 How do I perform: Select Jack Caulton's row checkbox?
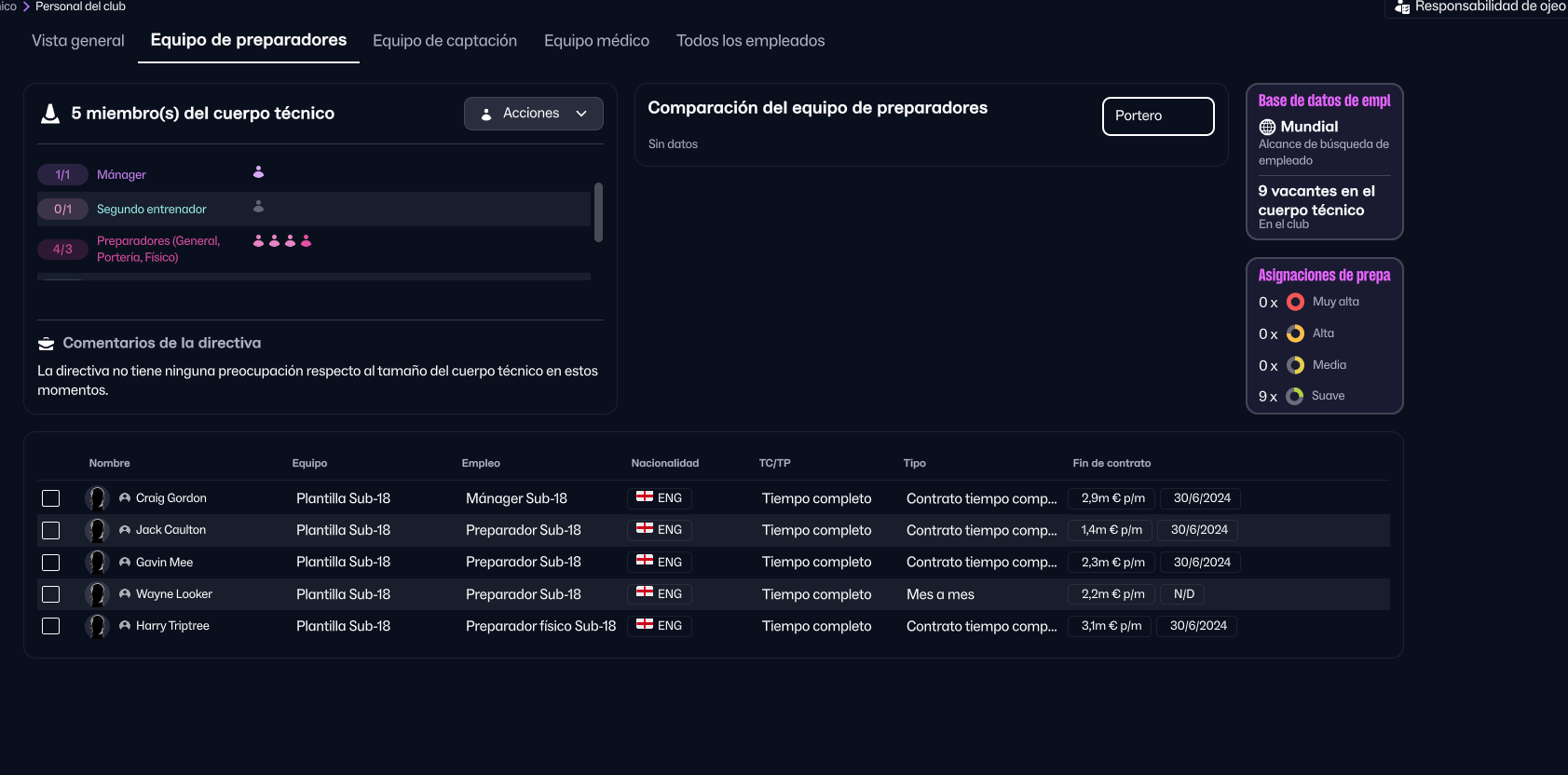pyautogui.click(x=51, y=530)
